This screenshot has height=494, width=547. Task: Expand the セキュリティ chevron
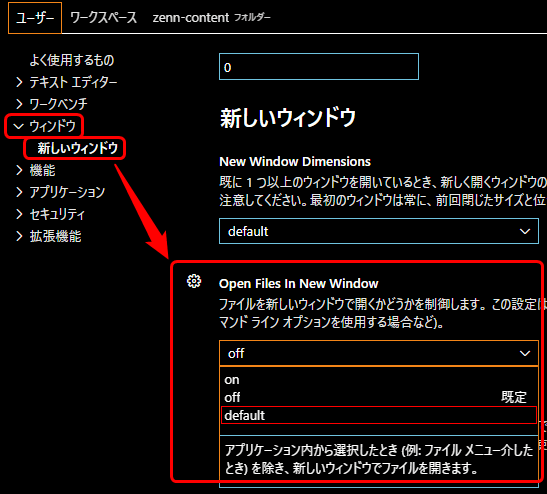pyautogui.click(x=19, y=214)
